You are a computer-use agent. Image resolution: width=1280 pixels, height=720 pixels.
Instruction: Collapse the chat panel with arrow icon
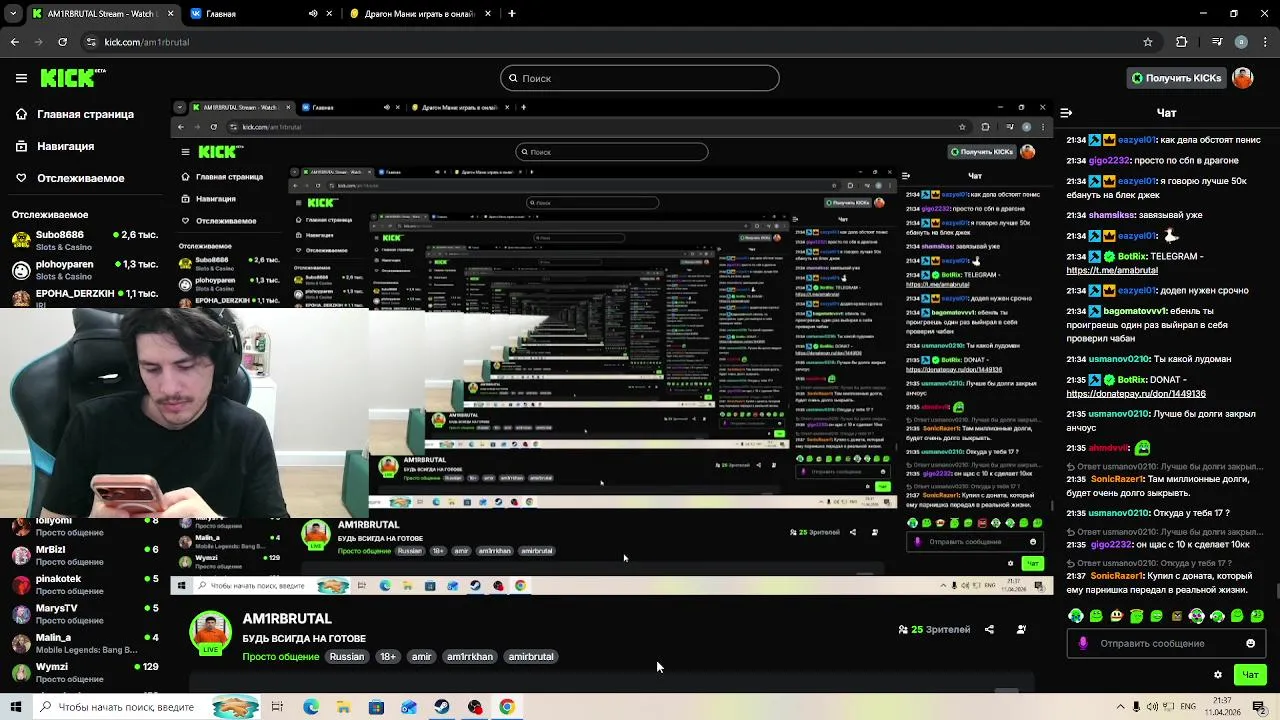[1066, 113]
